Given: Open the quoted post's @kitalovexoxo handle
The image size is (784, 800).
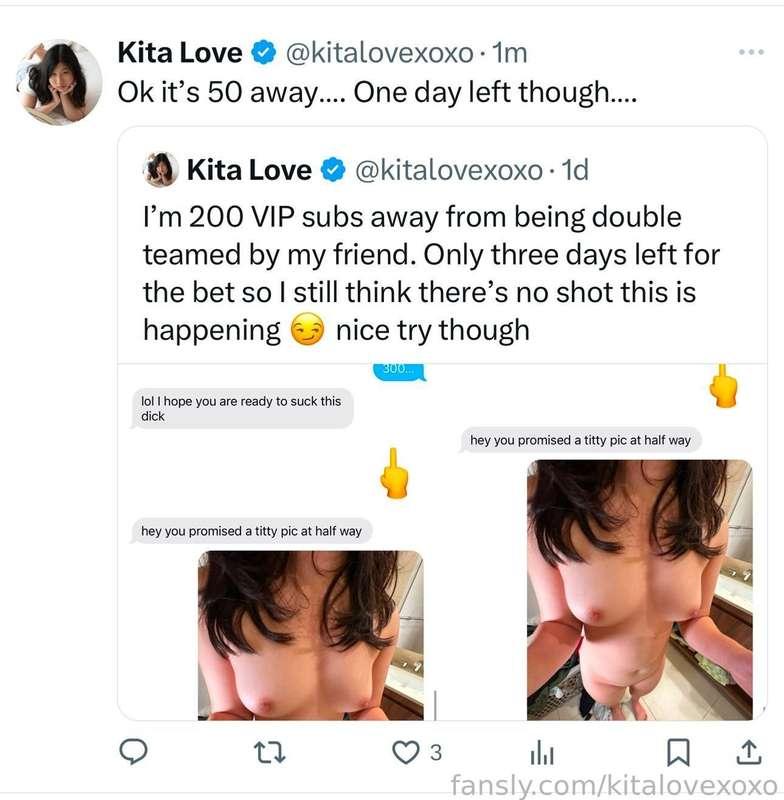Looking at the screenshot, I should point(449,170).
